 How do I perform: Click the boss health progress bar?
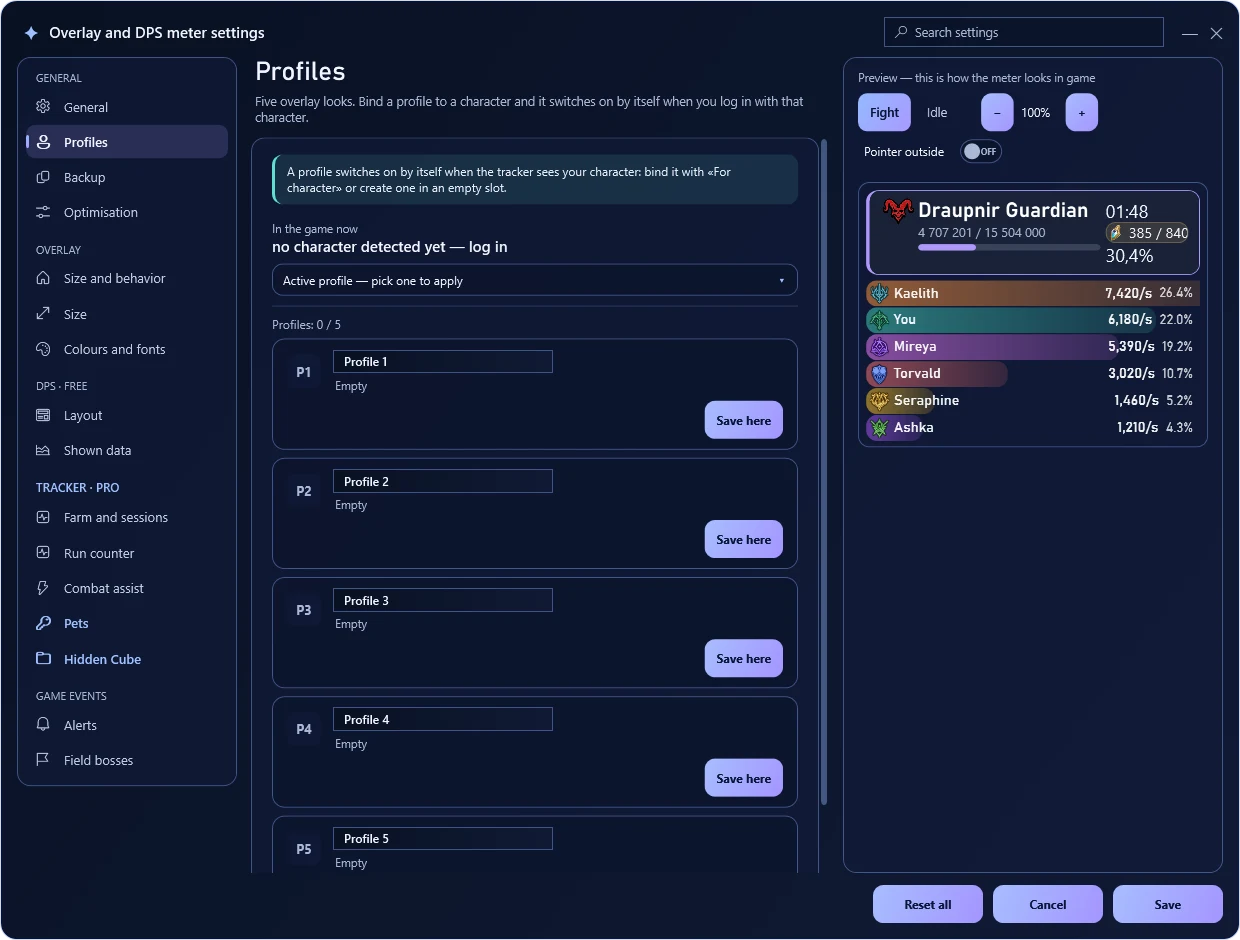tap(1008, 247)
